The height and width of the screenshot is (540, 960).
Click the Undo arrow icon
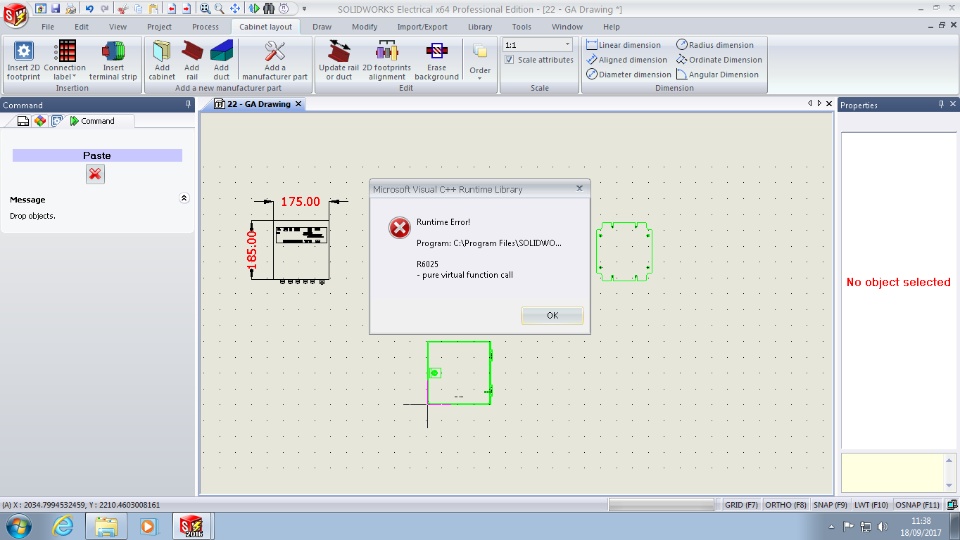click(89, 9)
